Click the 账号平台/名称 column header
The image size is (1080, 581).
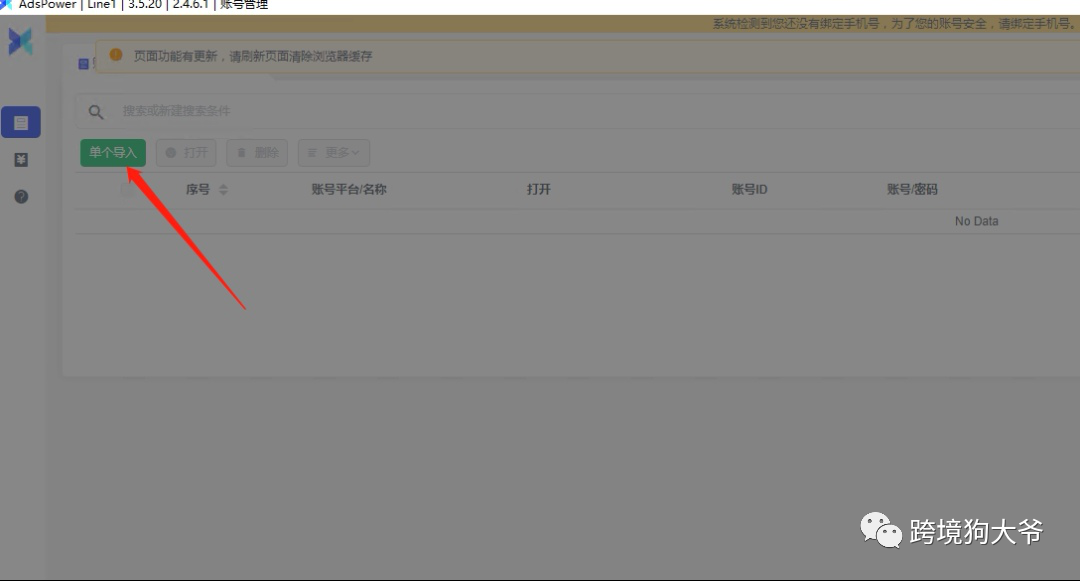coord(347,188)
